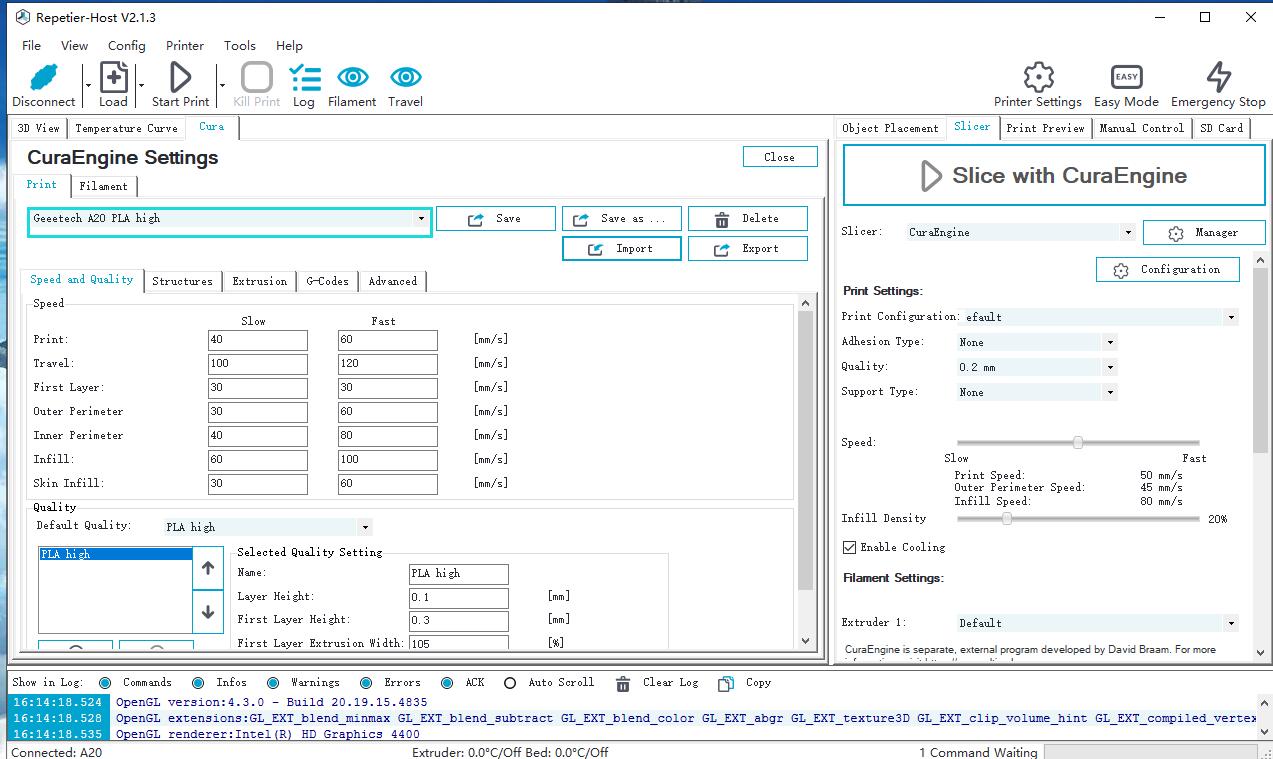Click the Slice with CuraEngine play icon
Image resolution: width=1273 pixels, height=759 pixels.
(x=931, y=176)
